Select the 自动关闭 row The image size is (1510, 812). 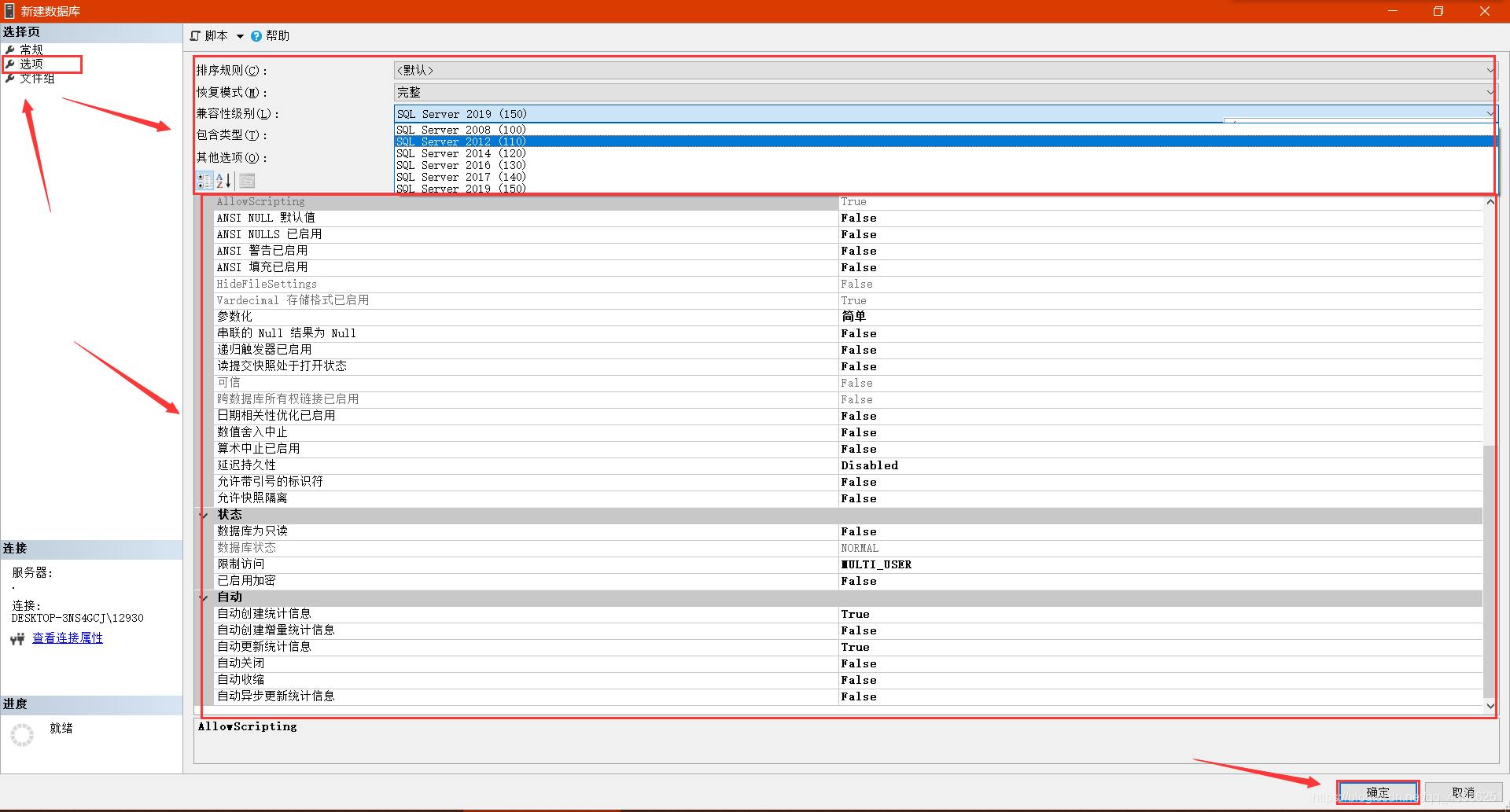848,664
